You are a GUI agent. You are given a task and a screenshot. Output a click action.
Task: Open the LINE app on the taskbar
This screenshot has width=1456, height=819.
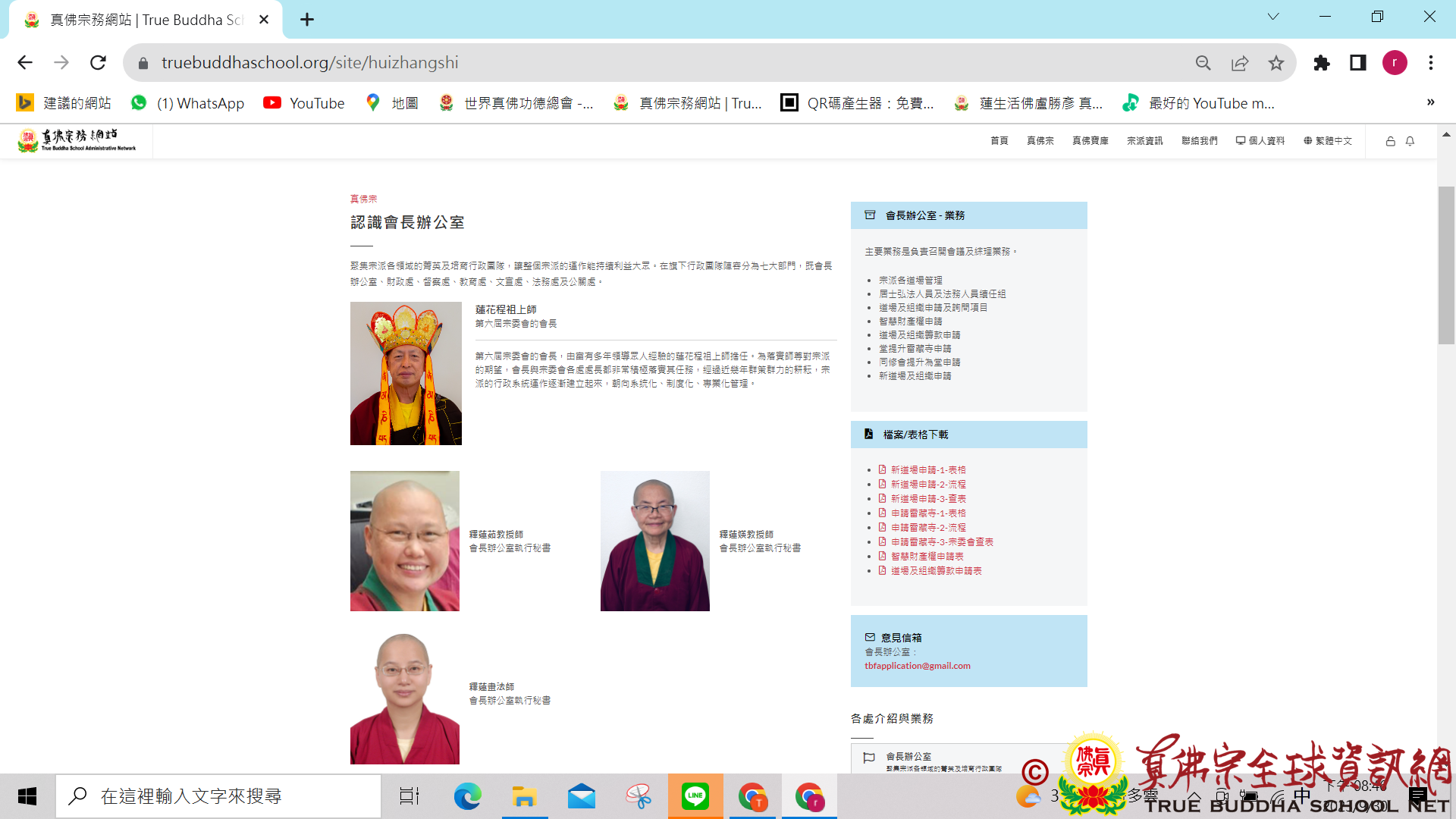[695, 796]
